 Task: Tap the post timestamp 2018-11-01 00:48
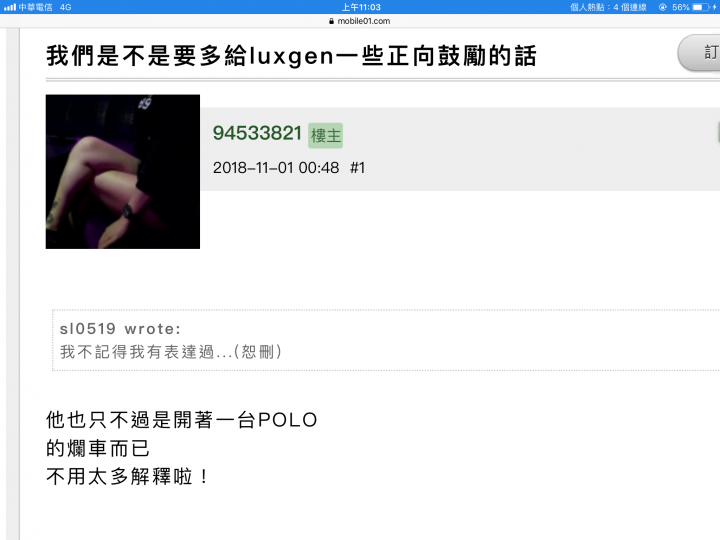point(276,168)
